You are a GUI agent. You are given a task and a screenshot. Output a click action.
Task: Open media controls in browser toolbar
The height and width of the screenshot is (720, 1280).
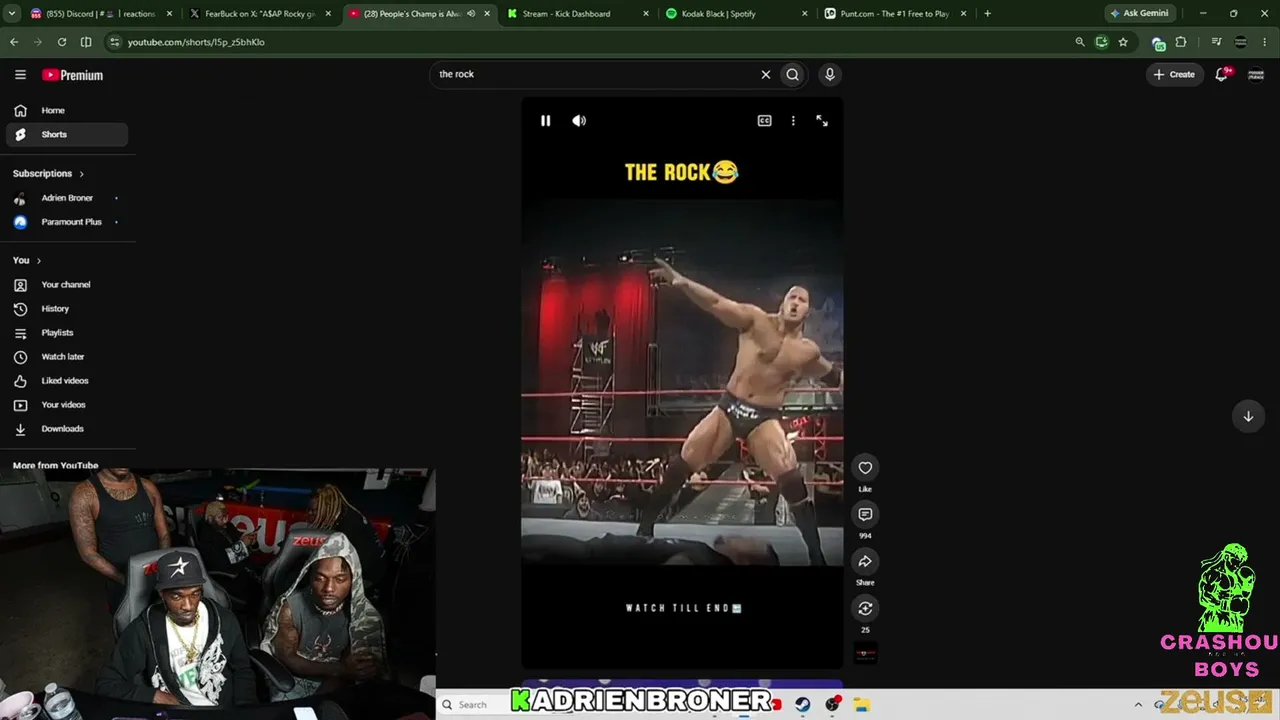point(1216,42)
